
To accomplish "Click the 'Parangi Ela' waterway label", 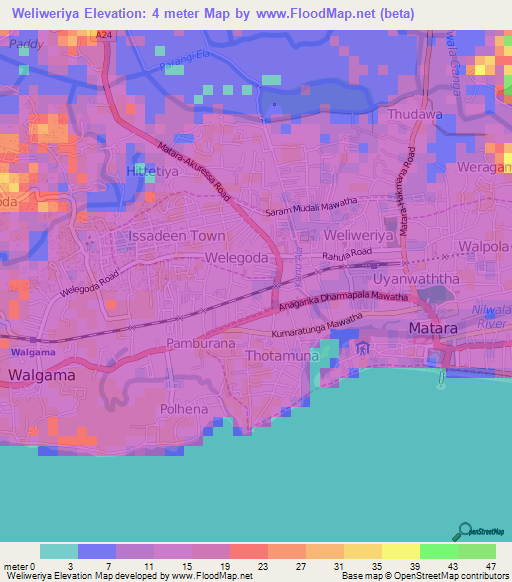I will (185, 61).
